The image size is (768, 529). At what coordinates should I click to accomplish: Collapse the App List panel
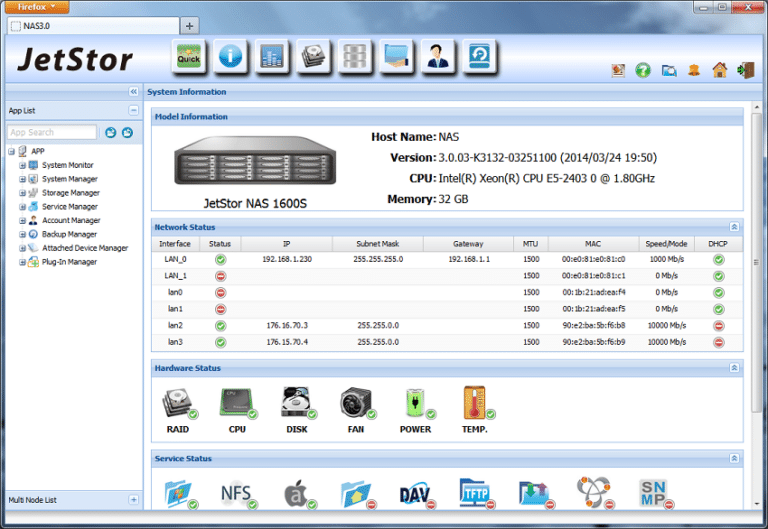tap(134, 110)
